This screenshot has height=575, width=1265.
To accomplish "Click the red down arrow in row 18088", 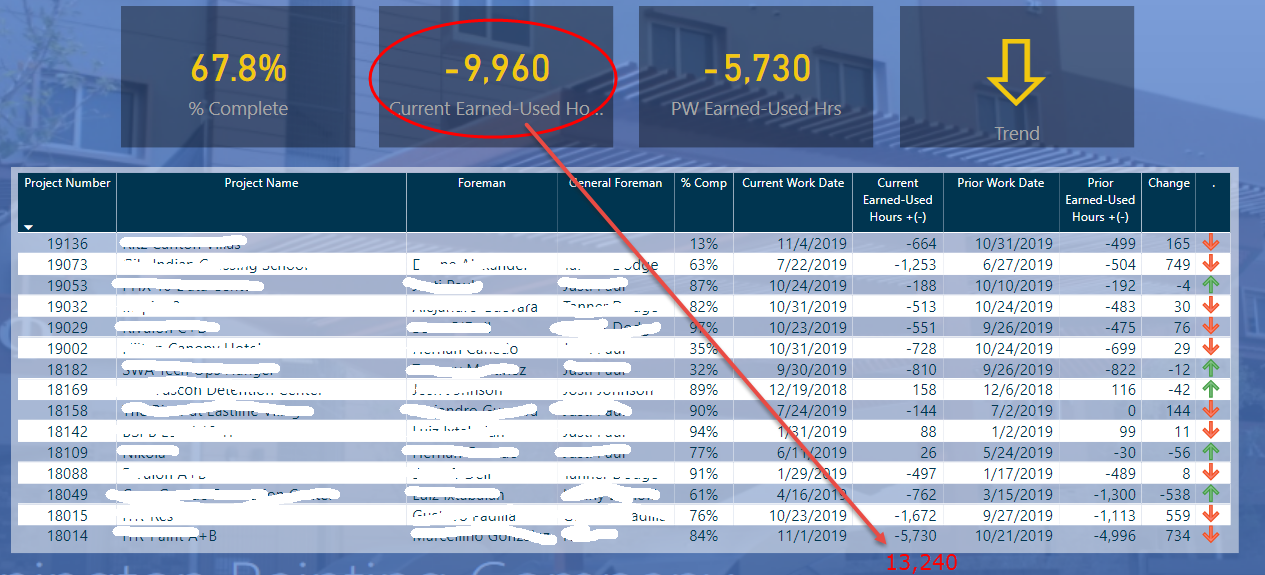I will click(x=1211, y=473).
